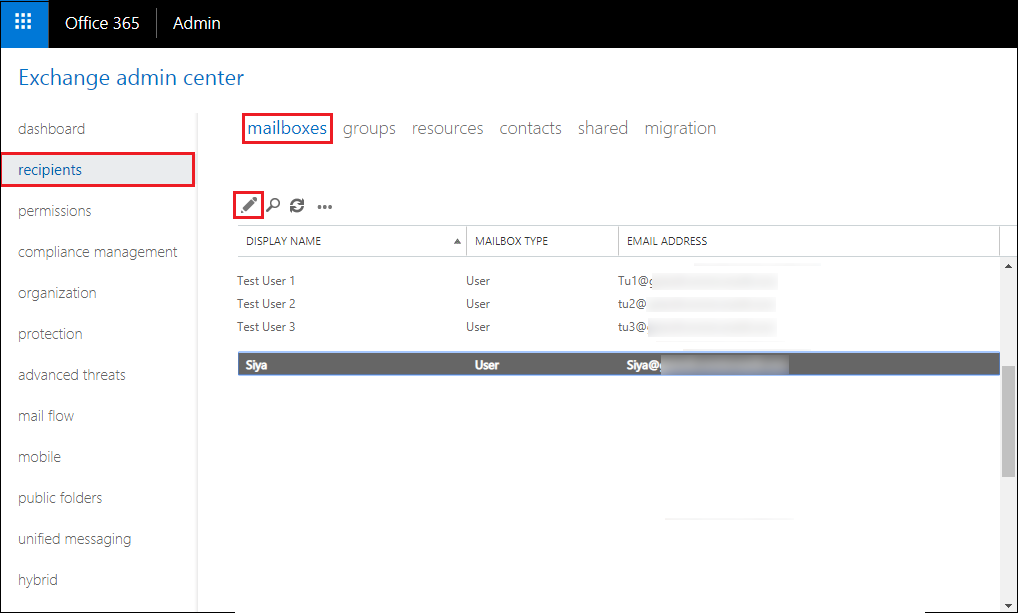The image size is (1018, 613).
Task: Select the Test User 3 row
Action: 618,327
